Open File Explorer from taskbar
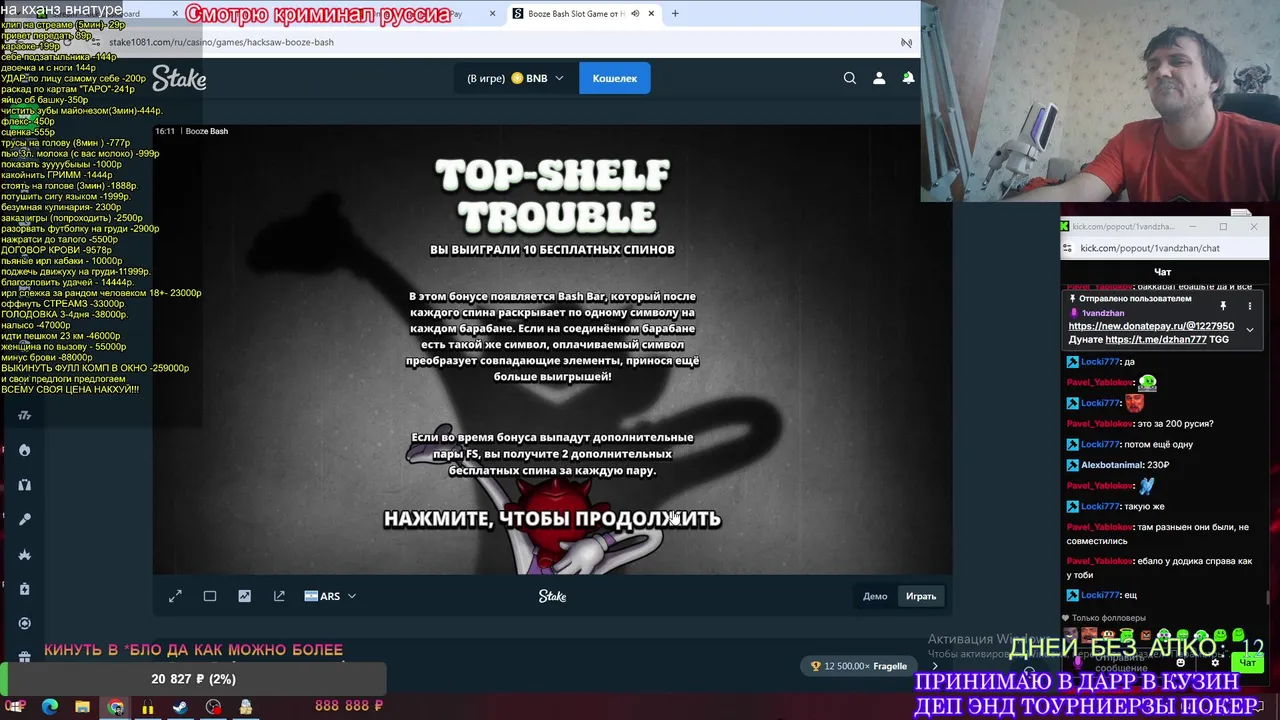 point(82,707)
